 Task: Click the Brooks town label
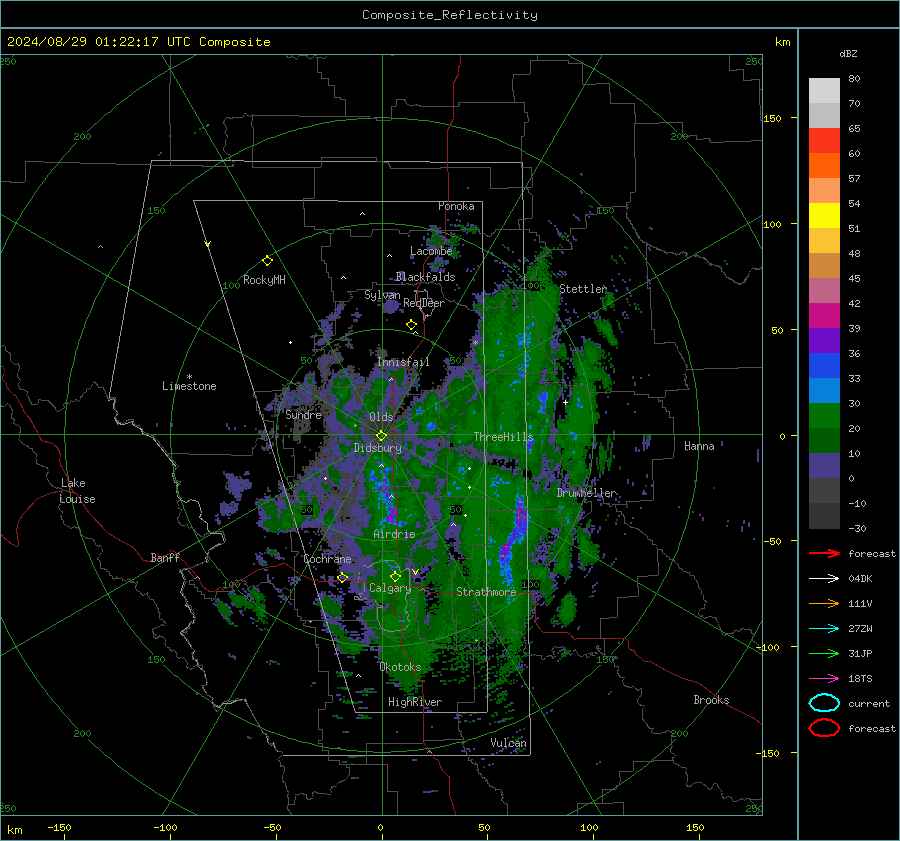point(711,700)
